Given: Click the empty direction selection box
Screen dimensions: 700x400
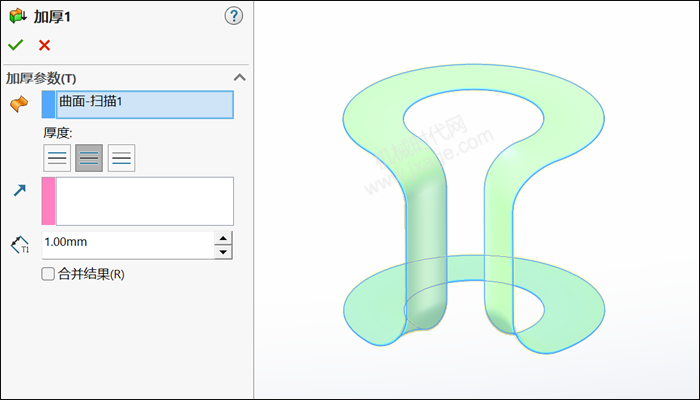Looking at the screenshot, I should (x=145, y=201).
